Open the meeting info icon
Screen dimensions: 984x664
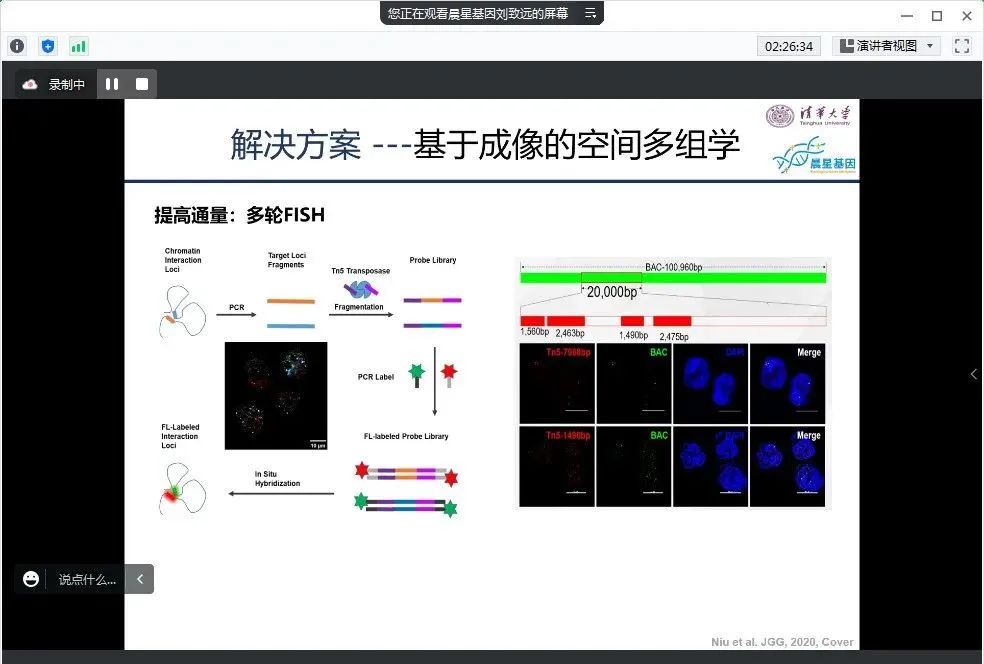click(17, 46)
